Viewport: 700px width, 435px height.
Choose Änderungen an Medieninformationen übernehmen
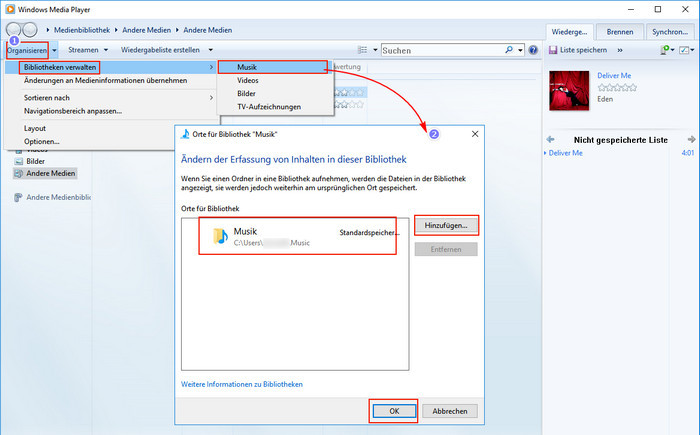pyautogui.click(x=105, y=80)
